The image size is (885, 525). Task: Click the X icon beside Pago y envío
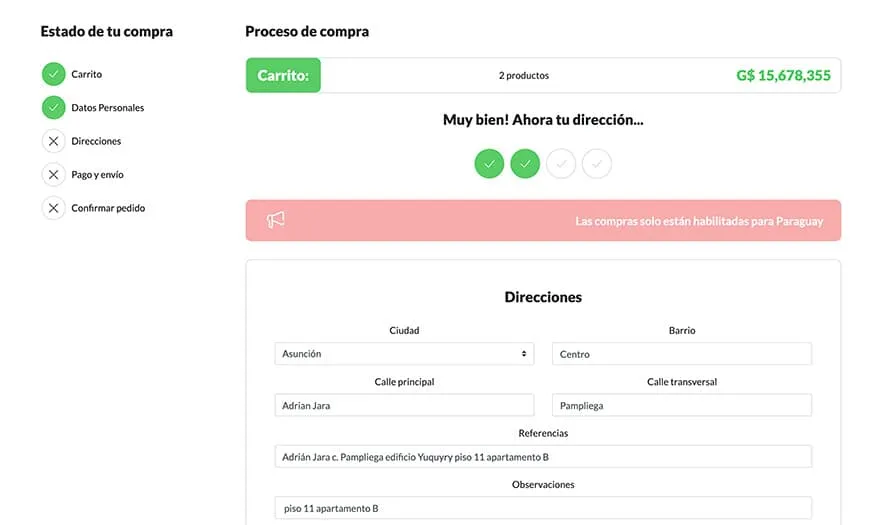53,175
